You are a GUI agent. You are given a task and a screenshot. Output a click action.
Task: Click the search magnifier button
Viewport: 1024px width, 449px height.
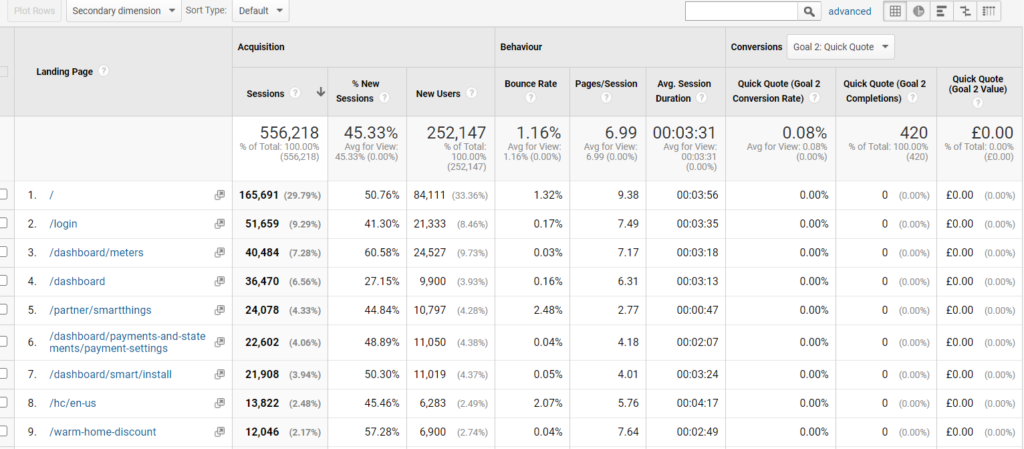(x=808, y=11)
